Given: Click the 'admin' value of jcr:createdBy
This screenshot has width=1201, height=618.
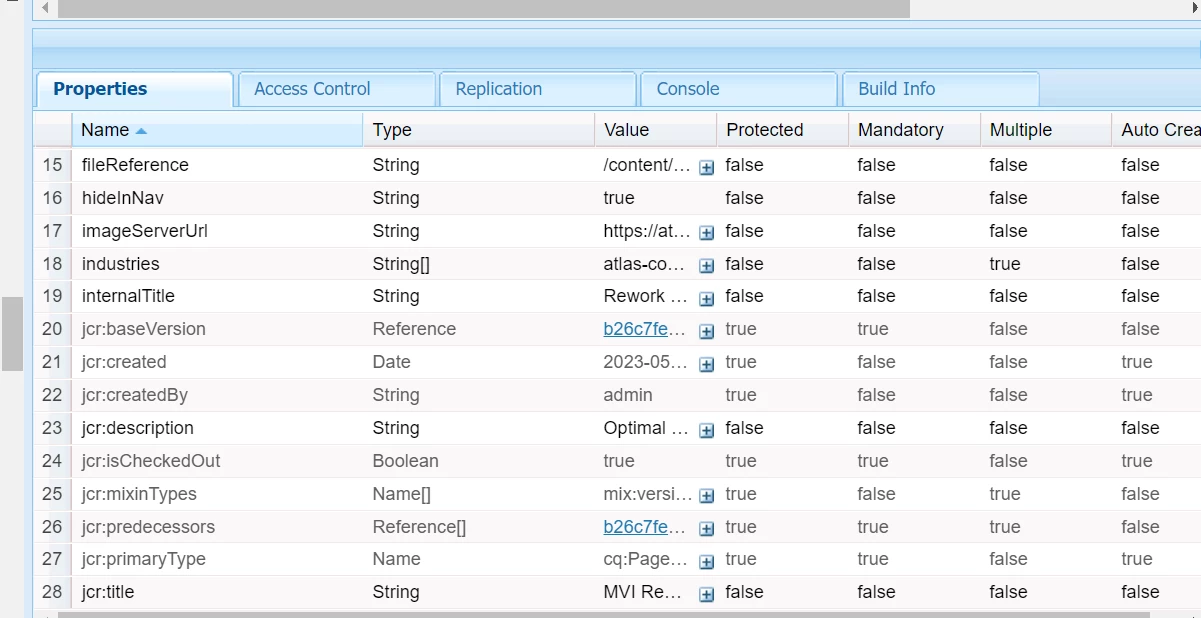Looking at the screenshot, I should click(628, 395).
